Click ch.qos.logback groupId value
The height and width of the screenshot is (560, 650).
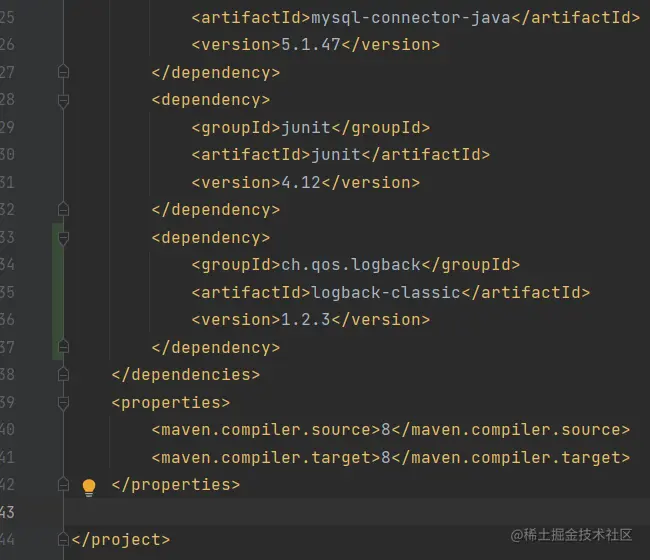point(351,265)
